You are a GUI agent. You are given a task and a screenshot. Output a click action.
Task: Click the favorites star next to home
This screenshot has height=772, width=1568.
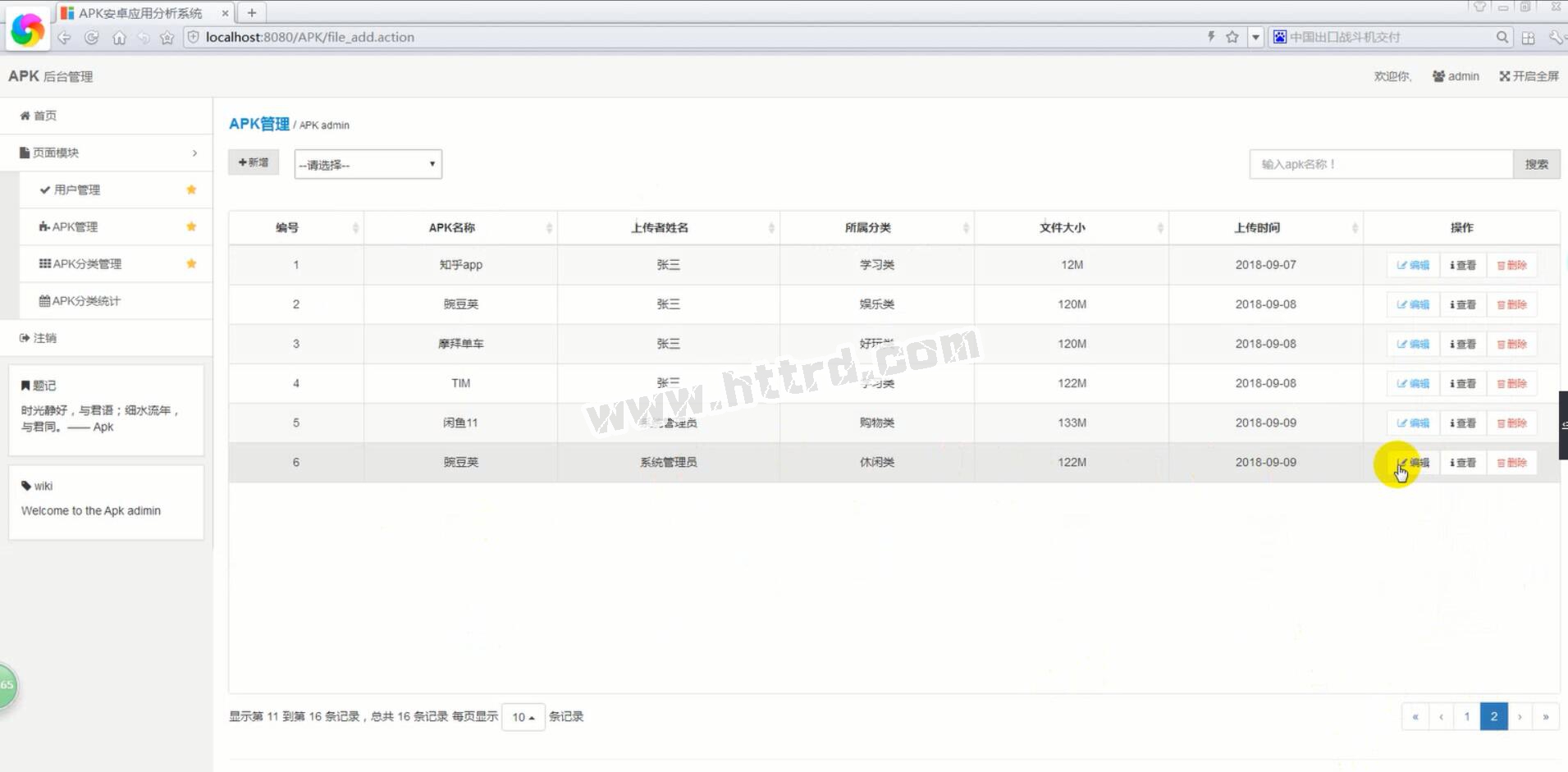(x=167, y=38)
